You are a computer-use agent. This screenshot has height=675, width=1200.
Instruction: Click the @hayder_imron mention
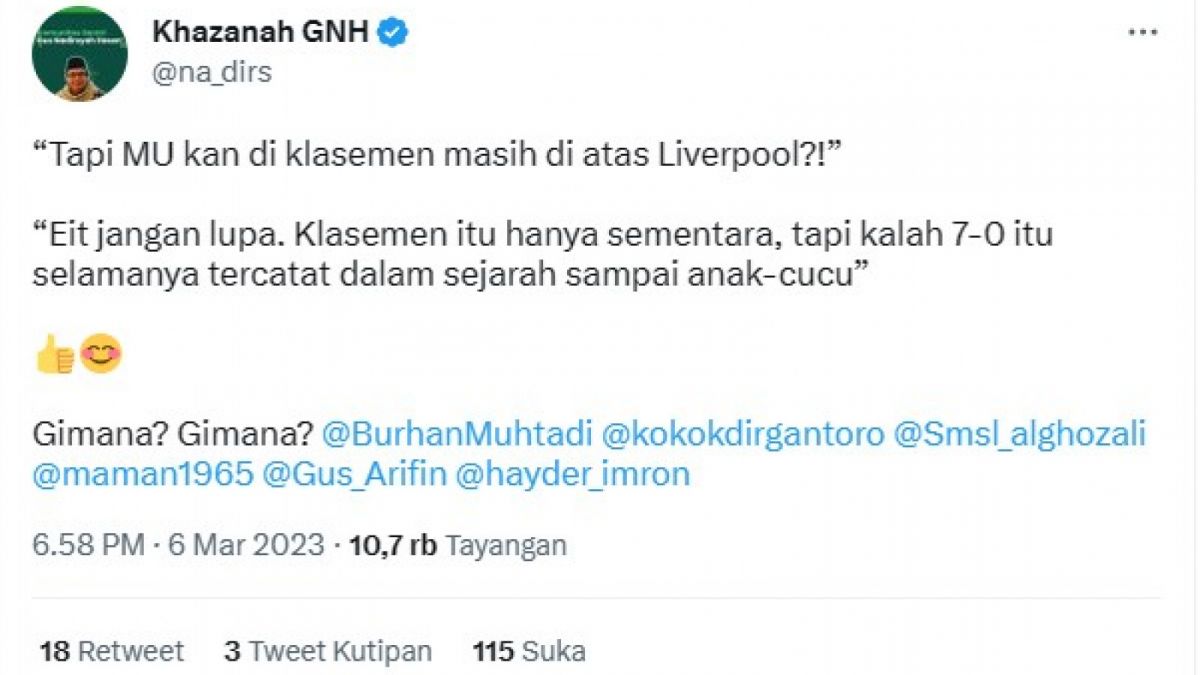(572, 474)
